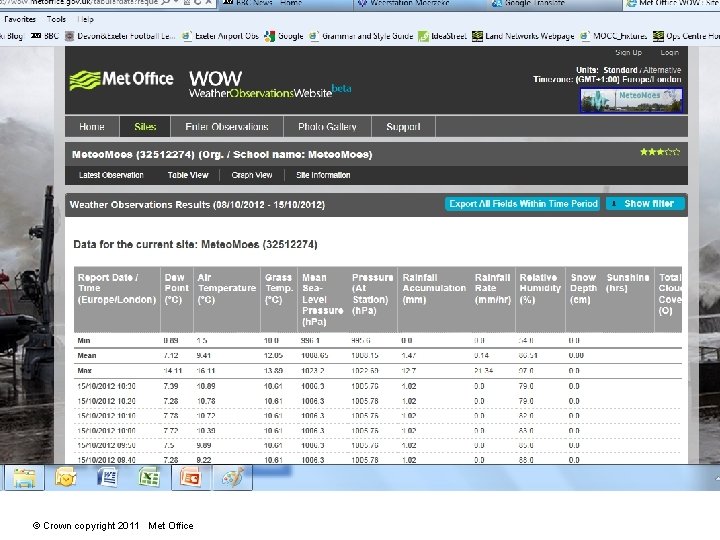Image resolution: width=720 pixels, height=540 pixels.
Task: Click the Sign Up link
Action: pos(629,53)
